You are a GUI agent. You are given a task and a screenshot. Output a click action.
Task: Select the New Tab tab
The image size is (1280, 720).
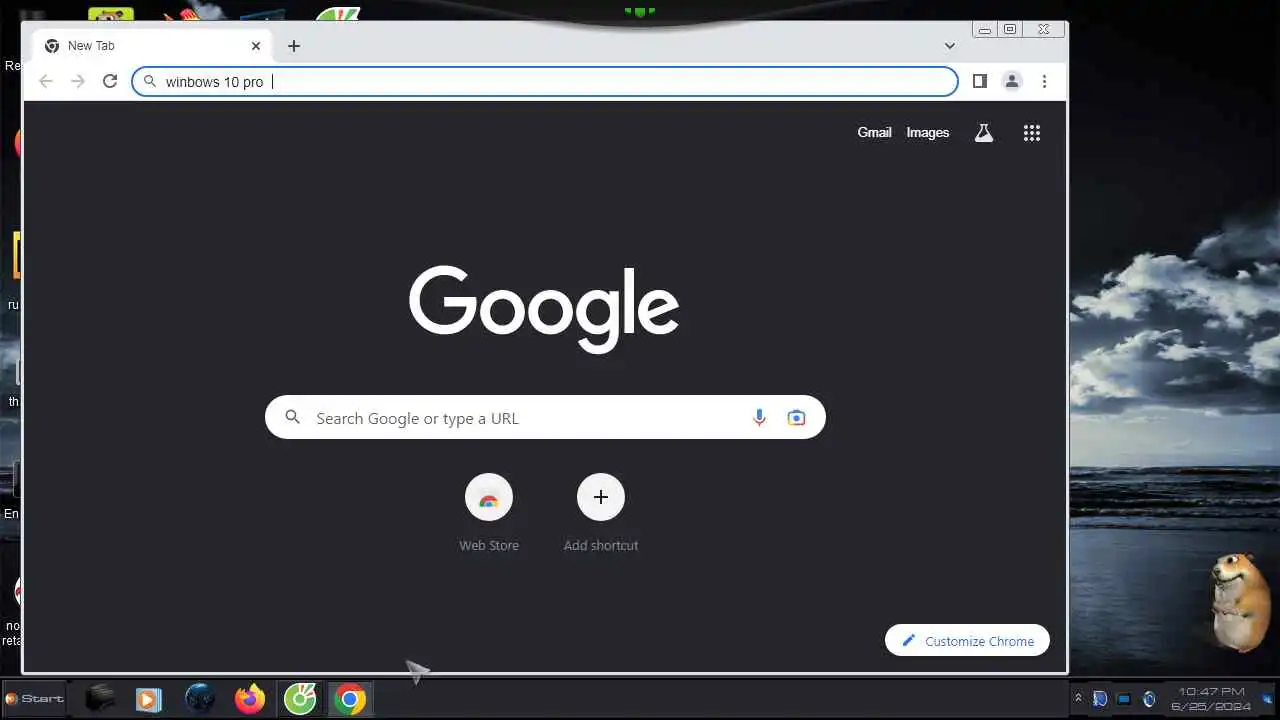click(x=150, y=46)
